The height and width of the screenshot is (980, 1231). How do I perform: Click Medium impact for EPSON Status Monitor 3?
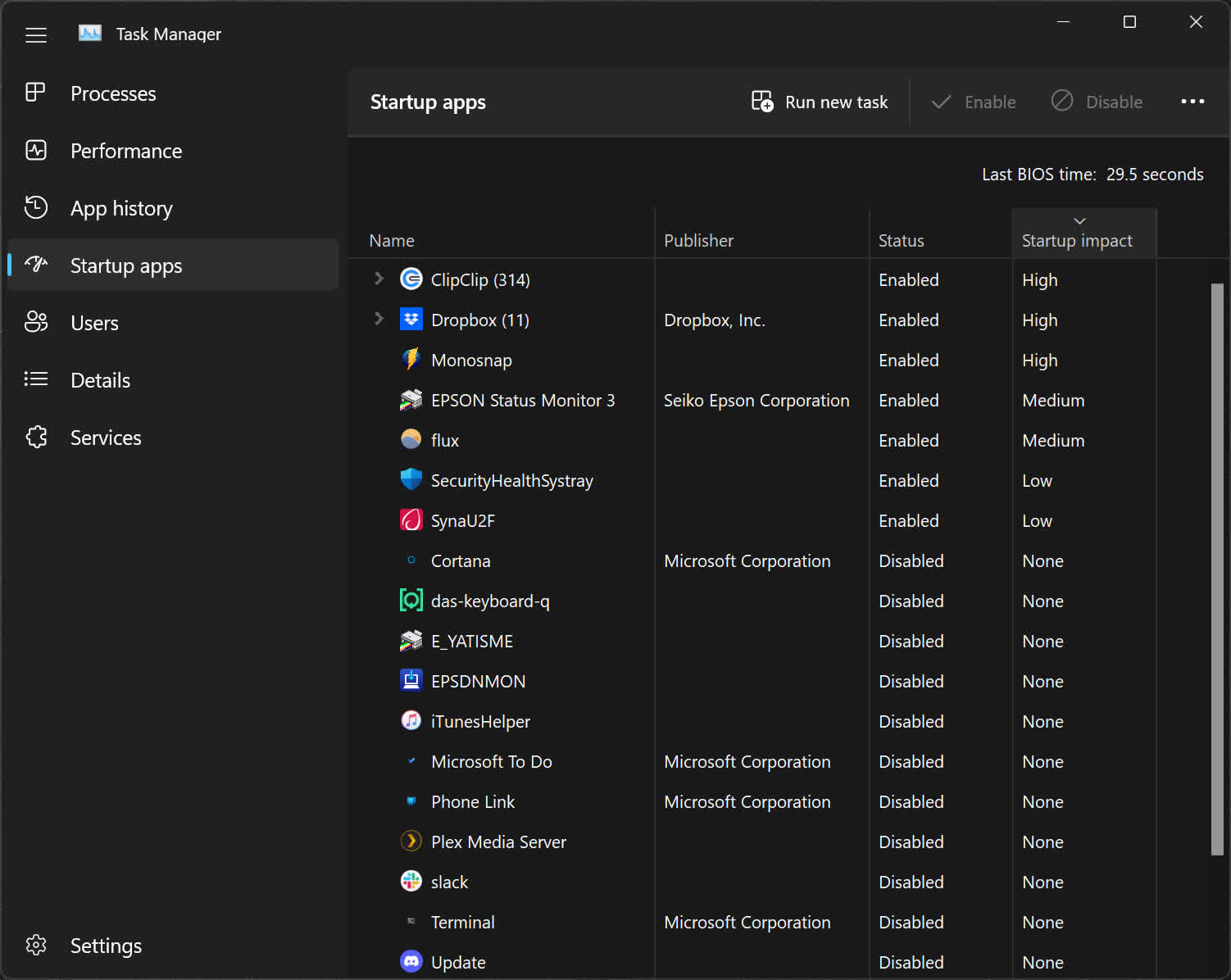coord(1053,400)
